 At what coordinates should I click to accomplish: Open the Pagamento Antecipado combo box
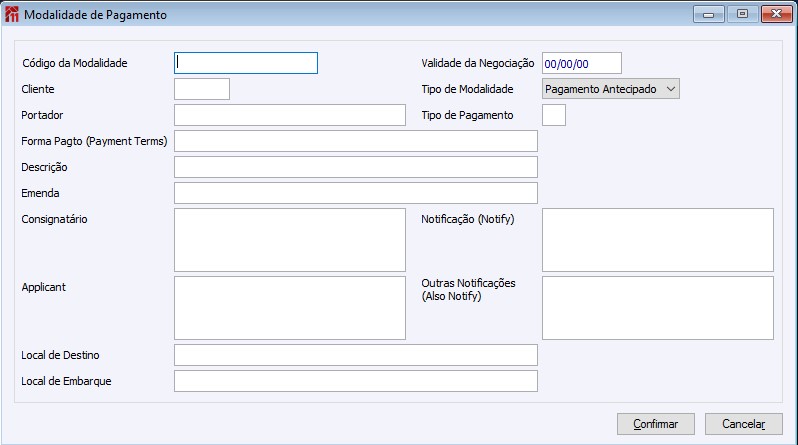click(x=611, y=89)
